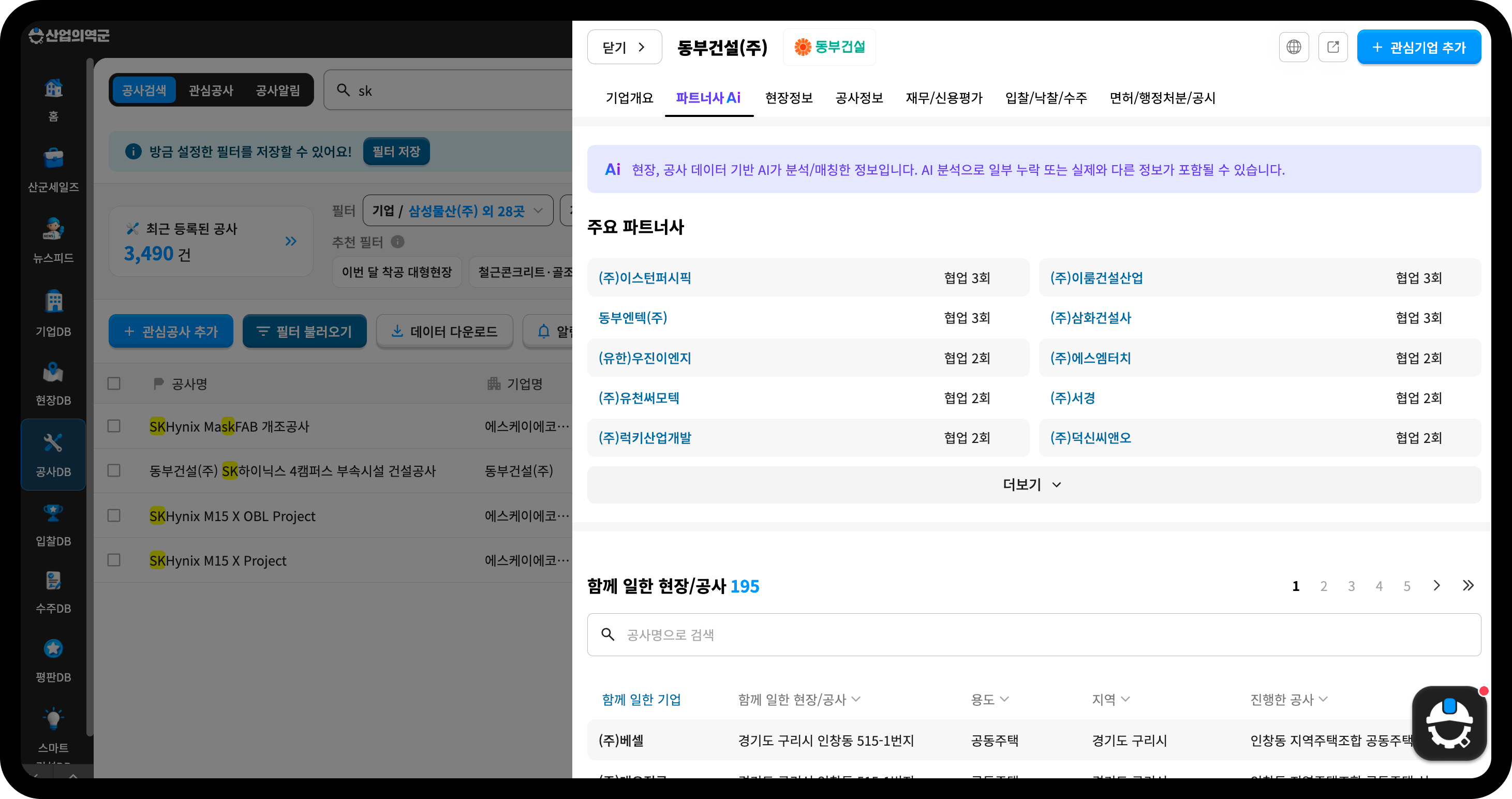This screenshot has width=1512, height=799.
Task: Open 재무/신용평가 tab
Action: coord(944,98)
